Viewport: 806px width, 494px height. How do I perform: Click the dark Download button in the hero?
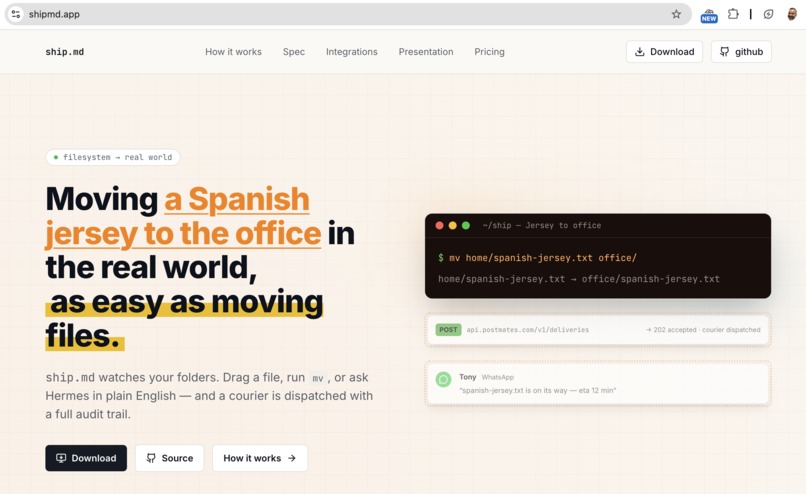tap(86, 458)
